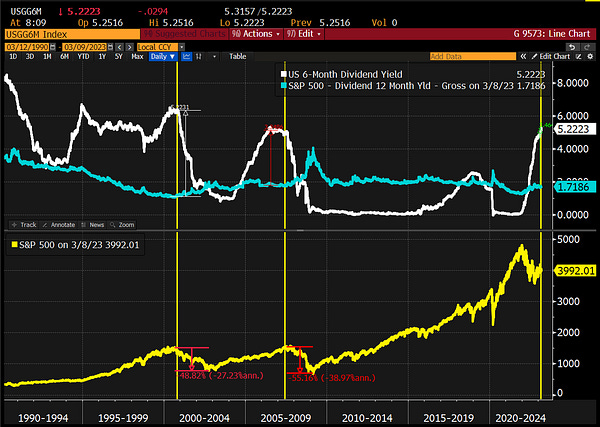
Task: Open chart settings gear
Action: click(x=590, y=57)
